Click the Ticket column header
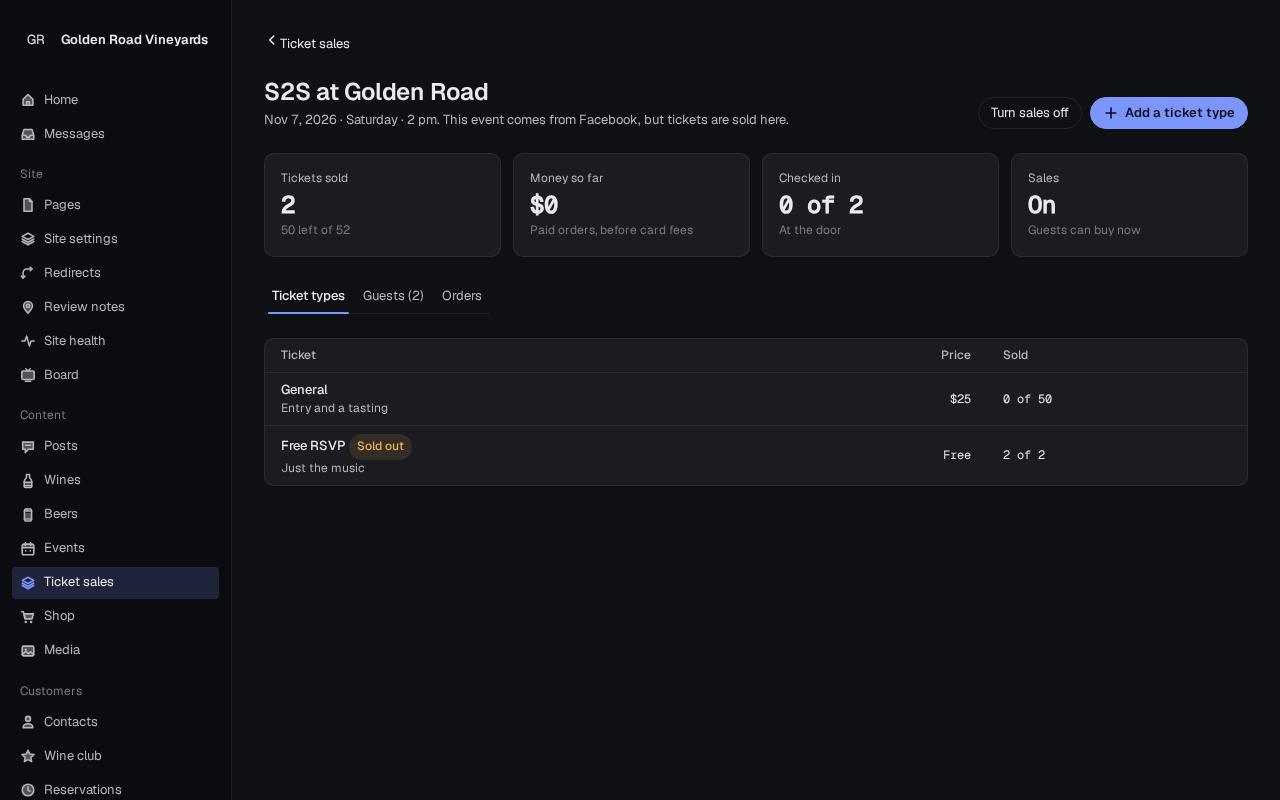Image resolution: width=1280 pixels, height=800 pixels. tap(298, 355)
